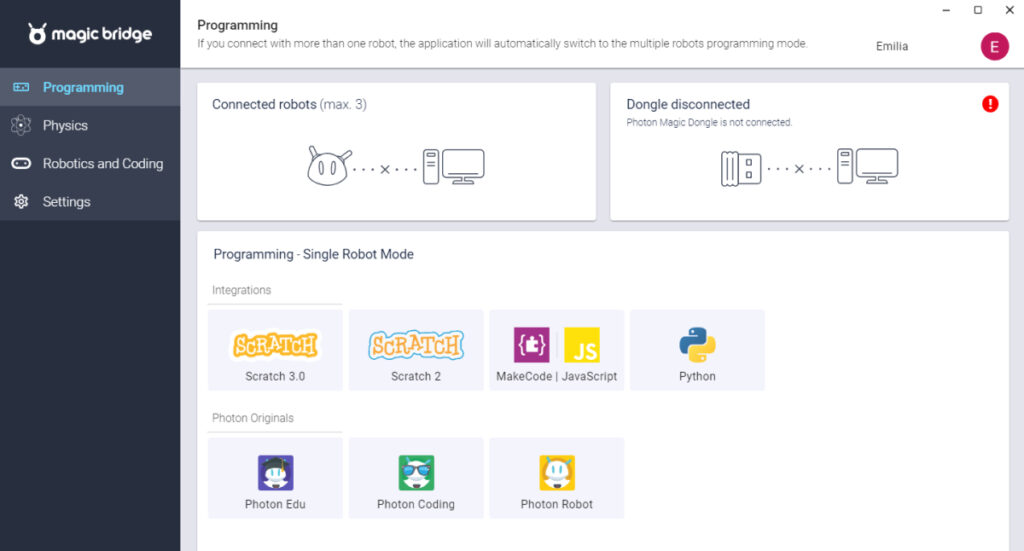The image size is (1024, 551).
Task: Click the Magic Bridge logo
Action: [90, 34]
